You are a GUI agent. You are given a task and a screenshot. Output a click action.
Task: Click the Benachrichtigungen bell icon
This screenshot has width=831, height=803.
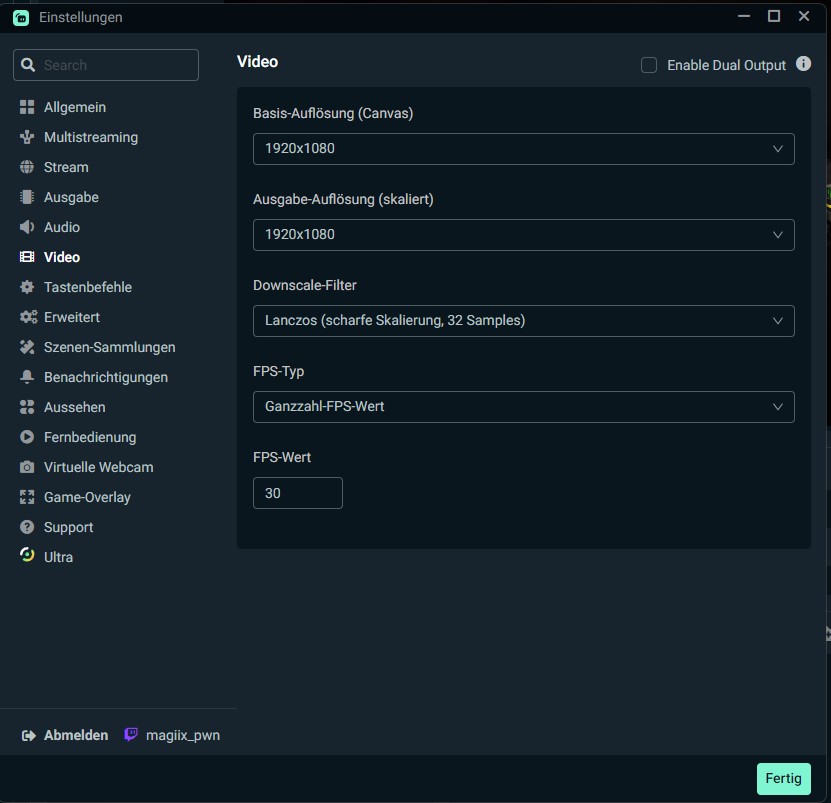(27, 377)
